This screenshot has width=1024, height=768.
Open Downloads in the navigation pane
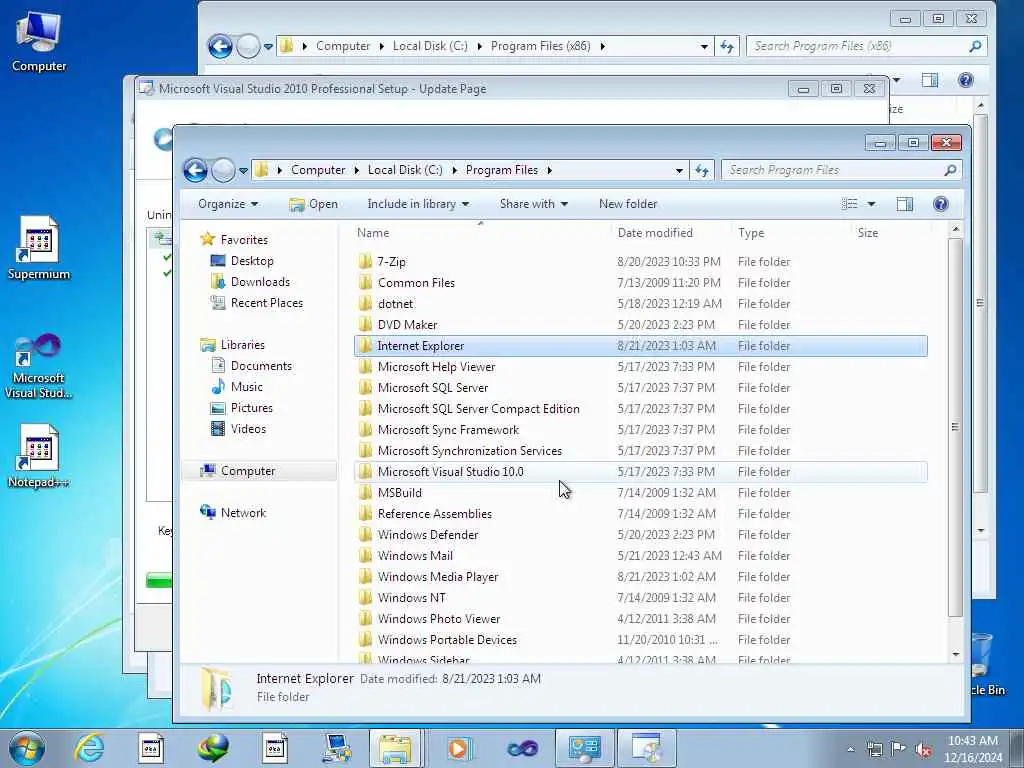point(260,281)
